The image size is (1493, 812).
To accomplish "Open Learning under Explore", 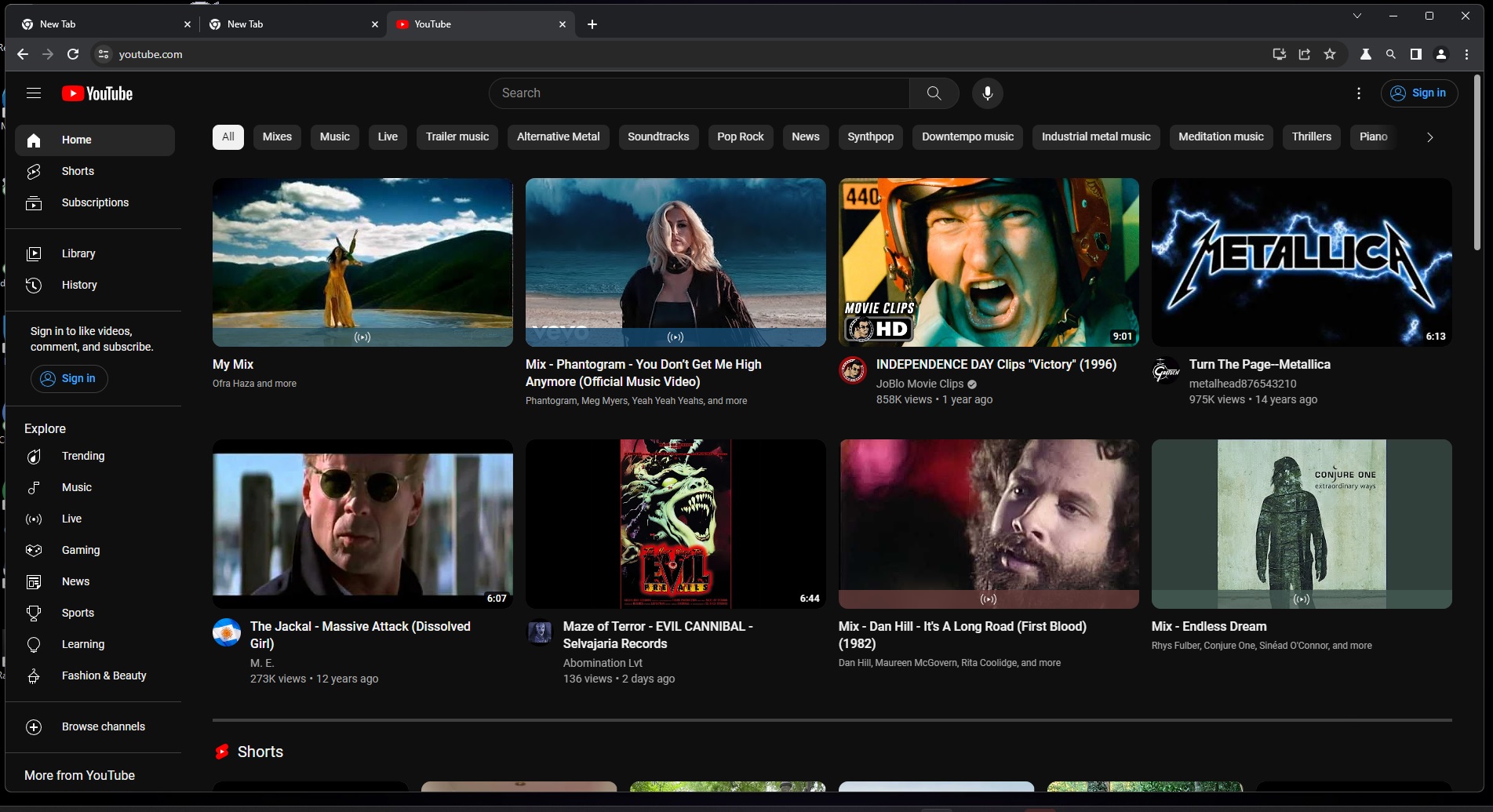I will click(95, 644).
